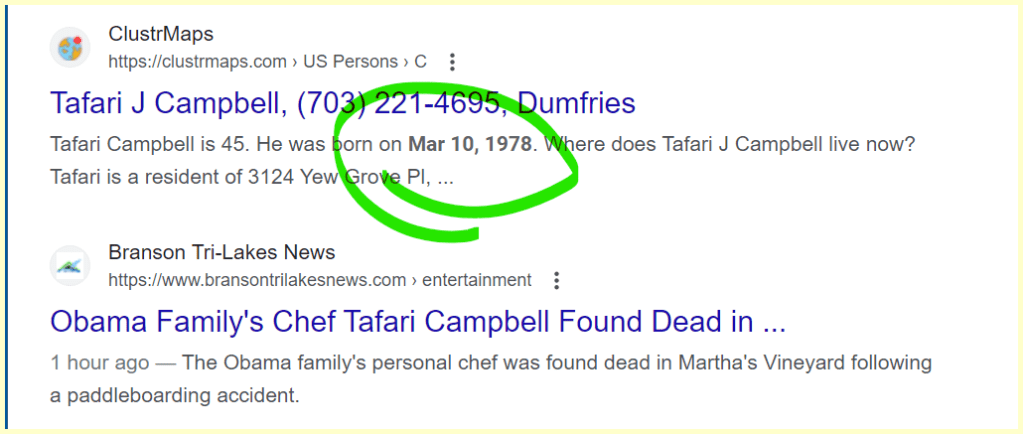
Task: Select the entertainment breadcrumb segment
Action: pyautogui.click(x=476, y=280)
